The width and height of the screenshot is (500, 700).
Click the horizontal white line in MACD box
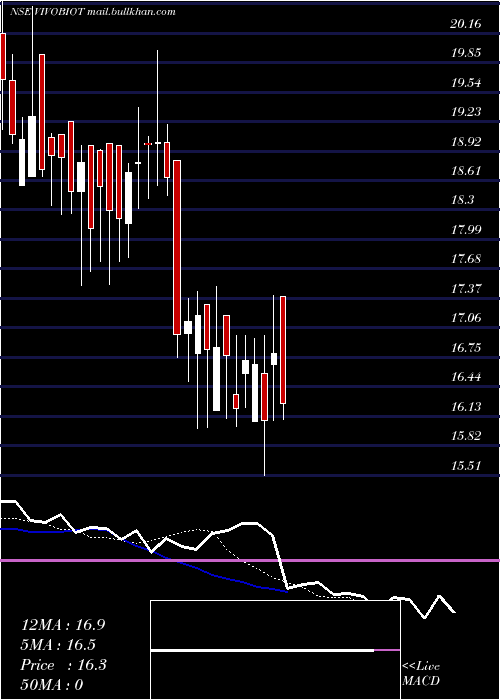(x=262, y=650)
